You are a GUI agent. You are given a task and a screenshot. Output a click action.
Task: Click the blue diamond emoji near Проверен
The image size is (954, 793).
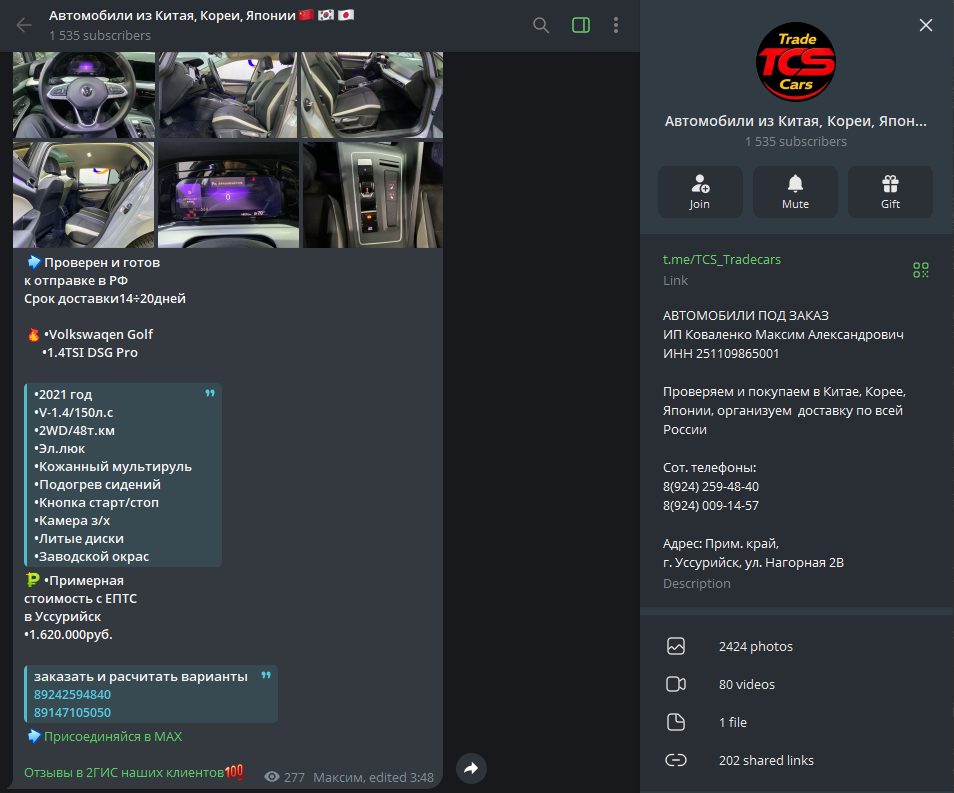pyautogui.click(x=33, y=262)
